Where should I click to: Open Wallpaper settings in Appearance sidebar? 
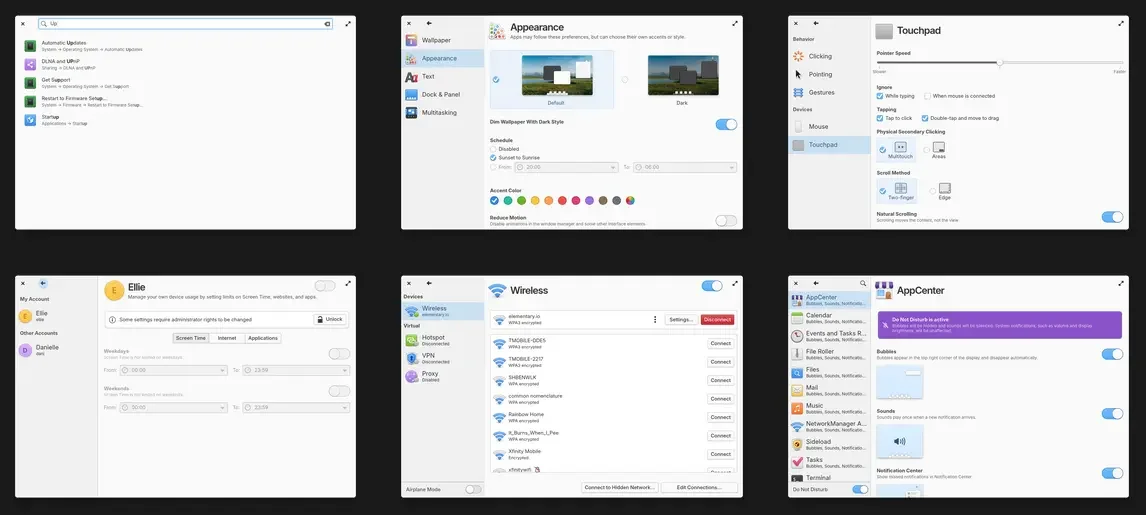pyautogui.click(x=443, y=40)
